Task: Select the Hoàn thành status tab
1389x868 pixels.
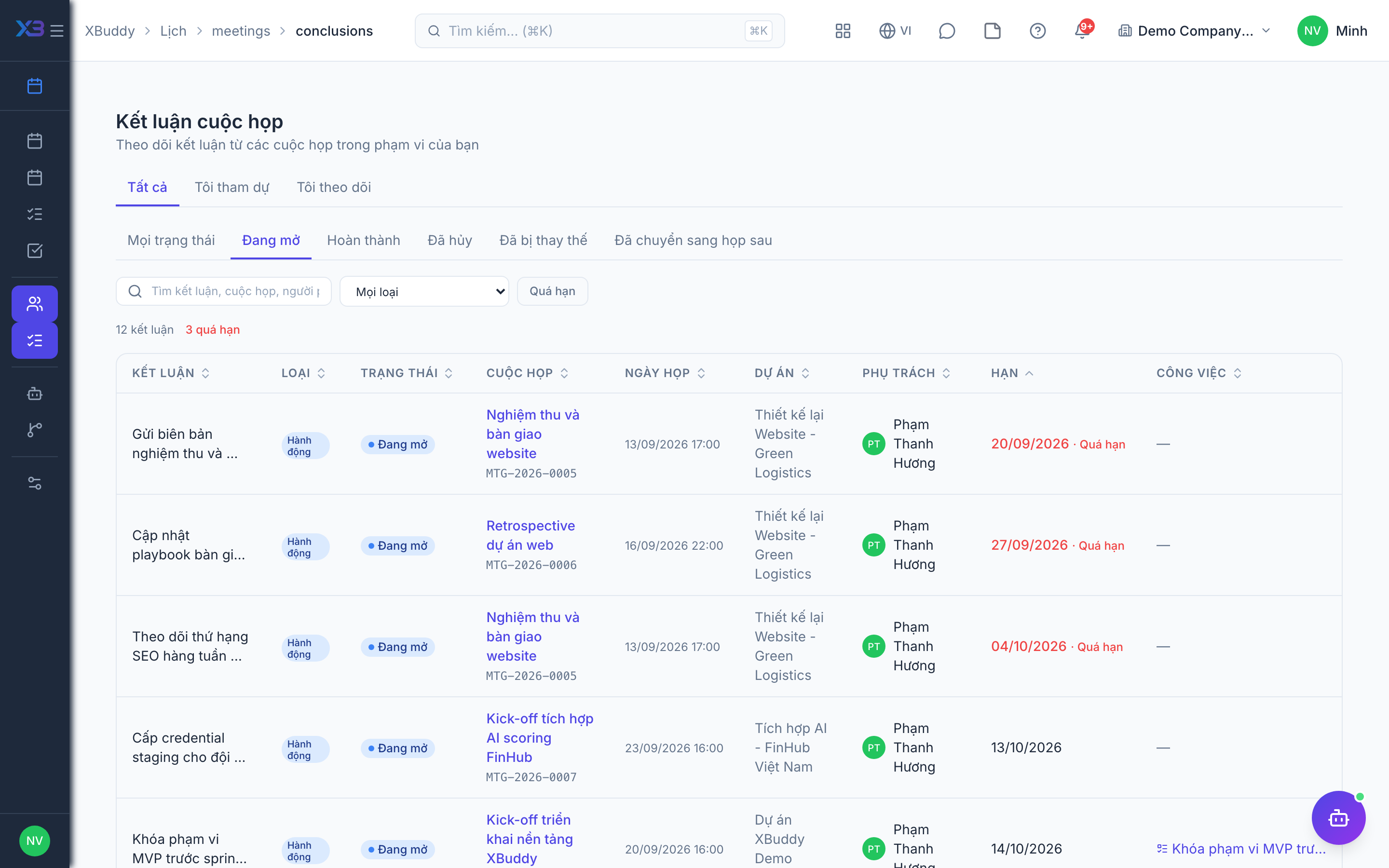Action: point(363,240)
